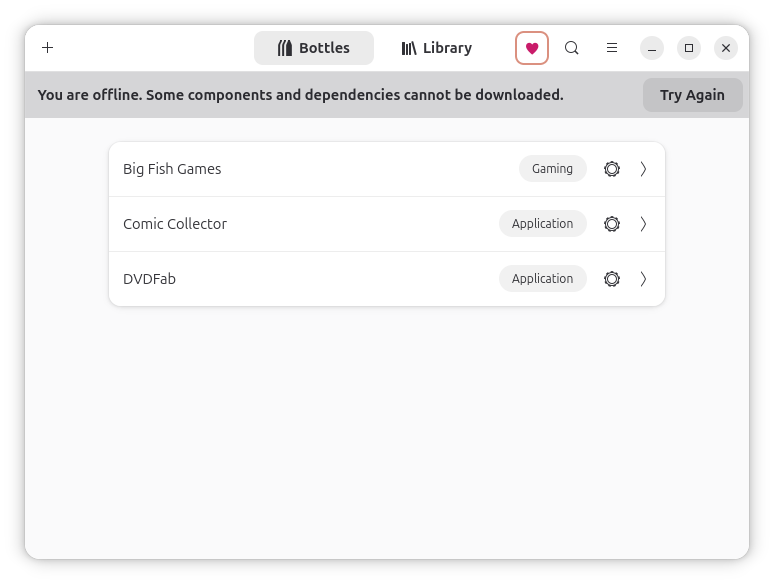Expand DVDFab chevron arrow
The image size is (774, 584).
[x=643, y=279]
